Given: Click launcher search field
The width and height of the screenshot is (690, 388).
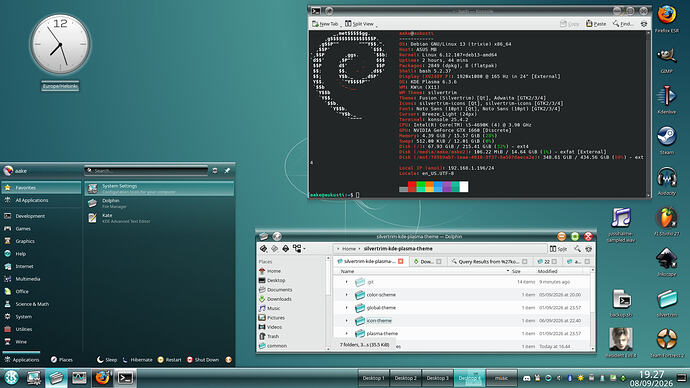Looking at the screenshot, I should tap(146, 171).
